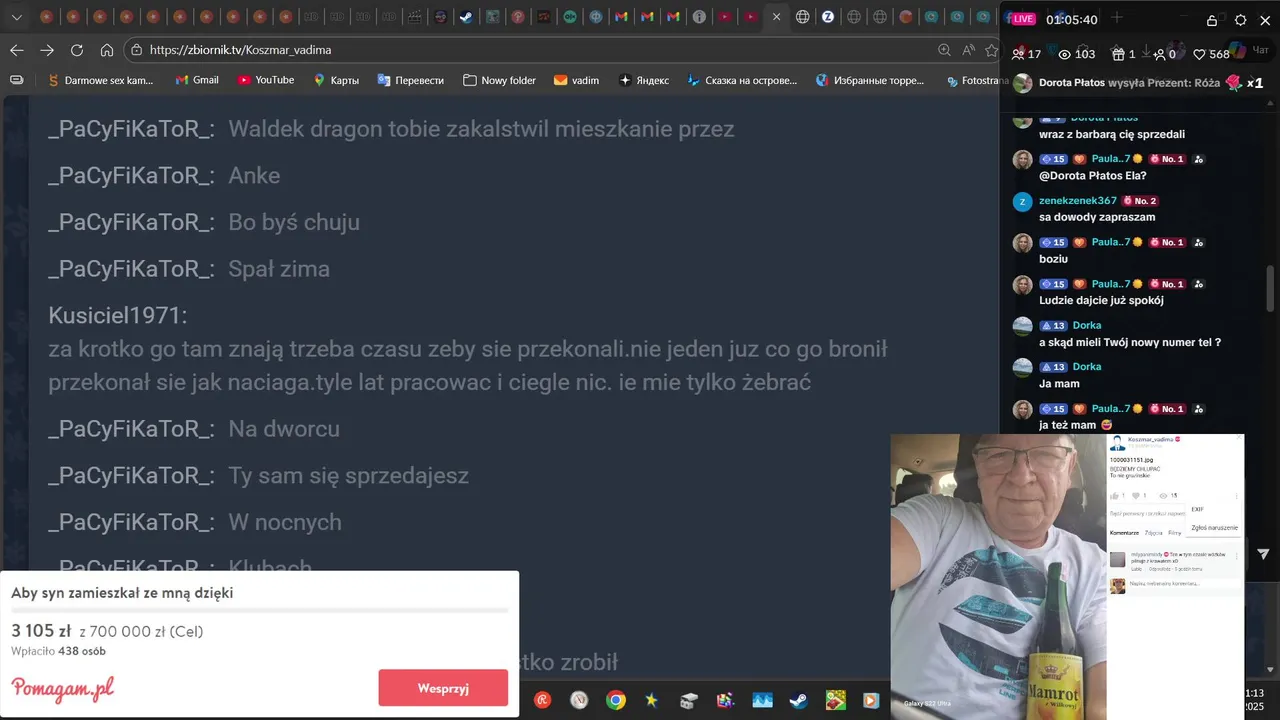
Task: Open the Перевести translate bookmark
Action: 410,80
